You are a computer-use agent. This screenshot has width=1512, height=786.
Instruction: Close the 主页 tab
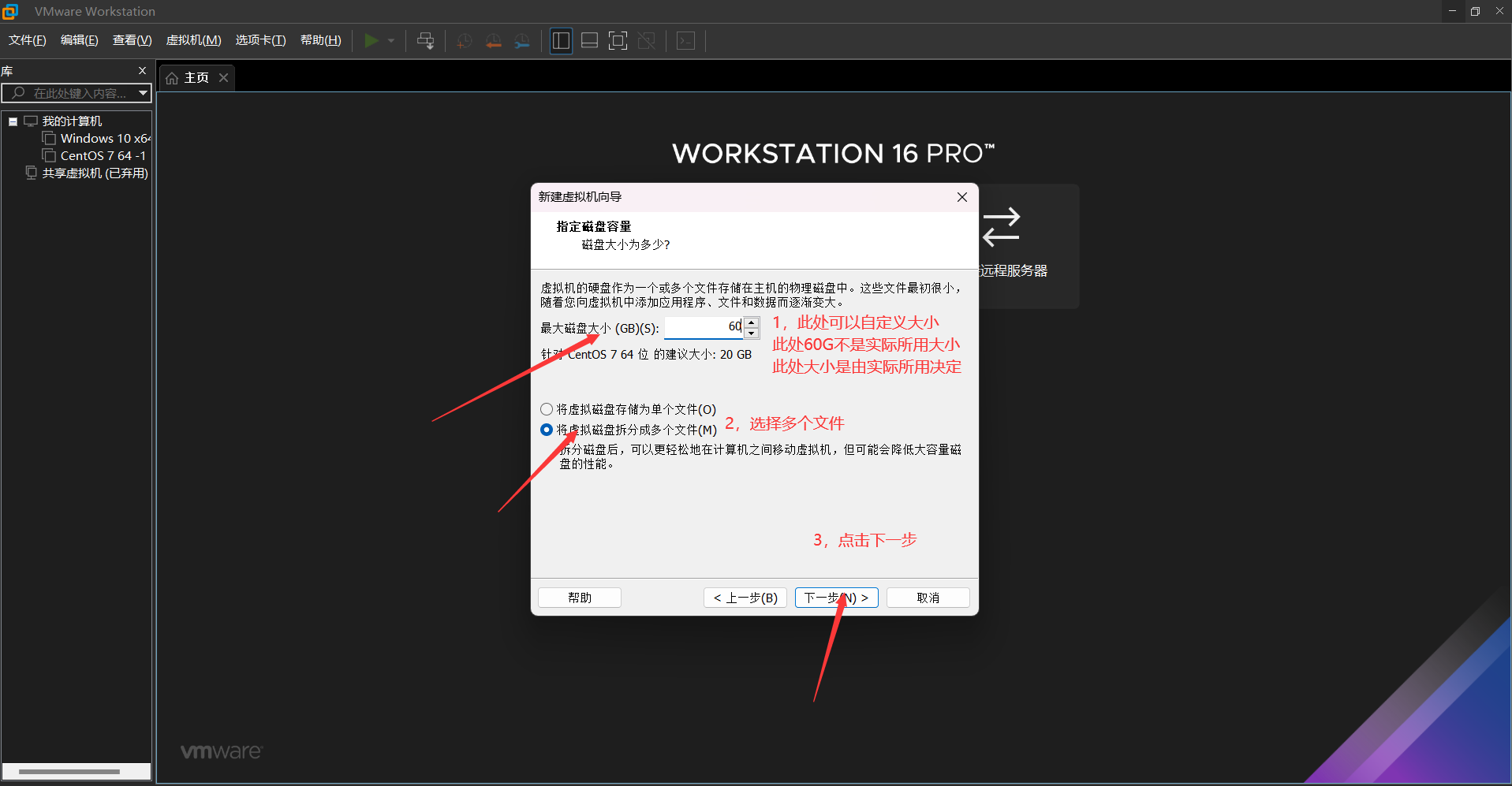224,77
